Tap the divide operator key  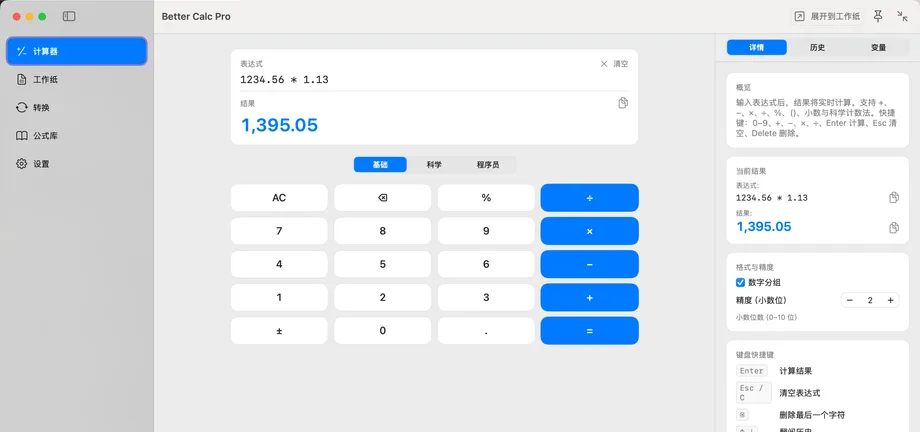pyautogui.click(x=590, y=198)
